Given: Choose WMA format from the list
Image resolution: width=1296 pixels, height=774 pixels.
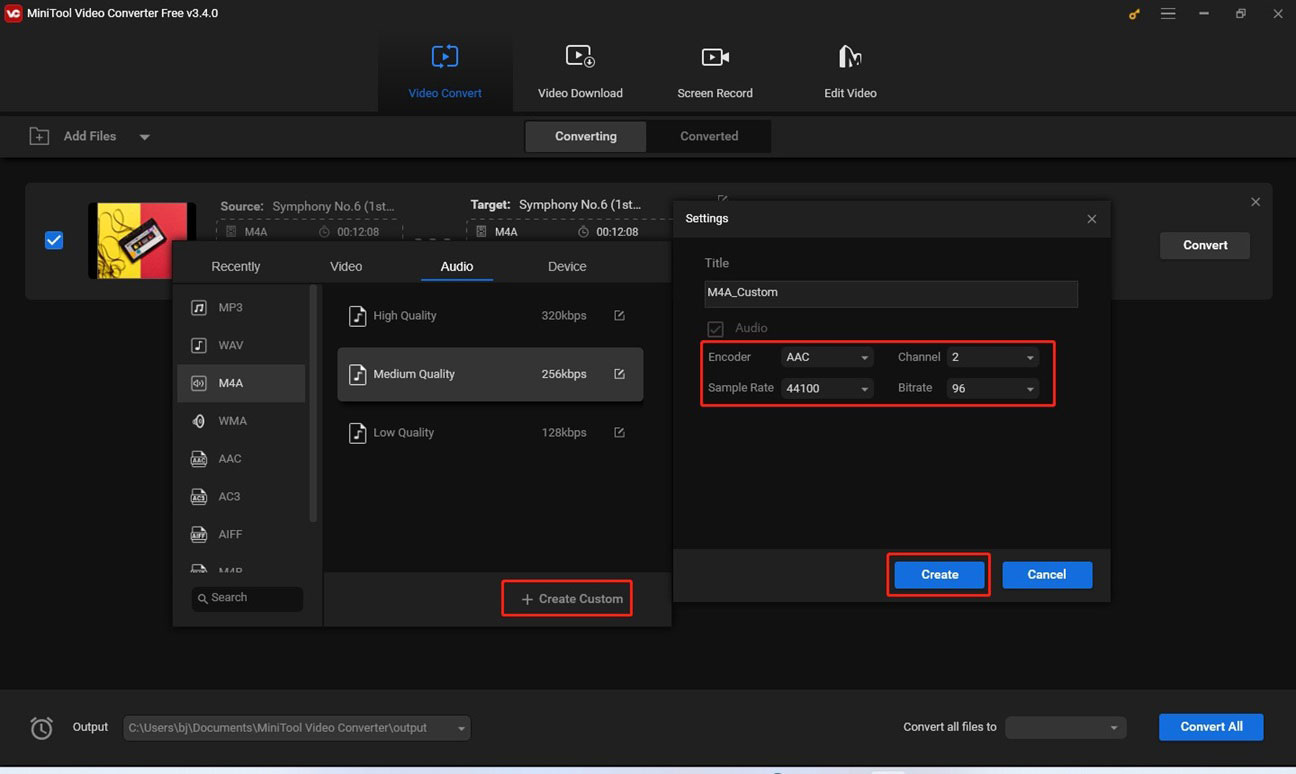Looking at the screenshot, I should pyautogui.click(x=241, y=421).
